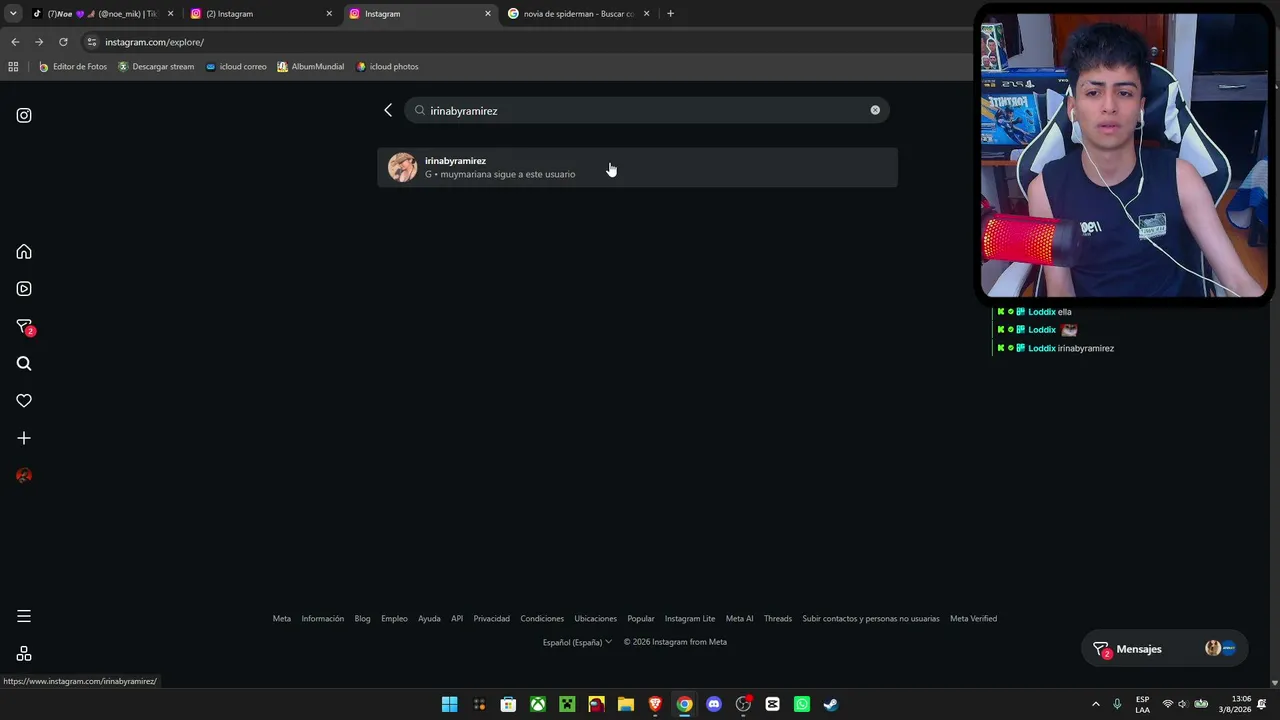
Task: Open the Información footer link
Action: click(x=323, y=618)
